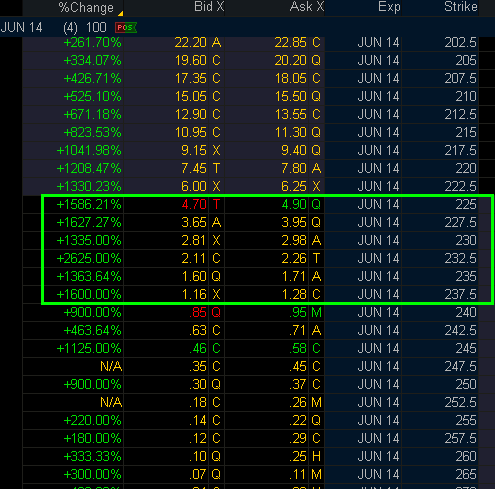Click the N/A change cell for 247.5 strike

(x=111, y=366)
